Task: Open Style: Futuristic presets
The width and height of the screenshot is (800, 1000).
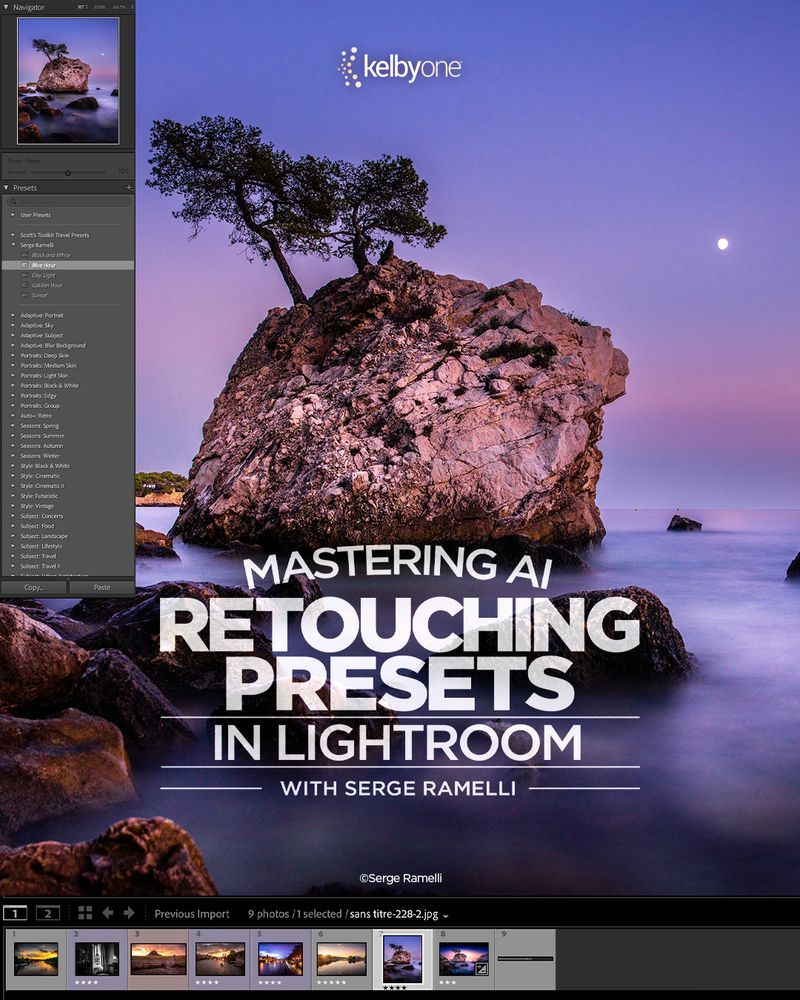Action: pos(39,496)
